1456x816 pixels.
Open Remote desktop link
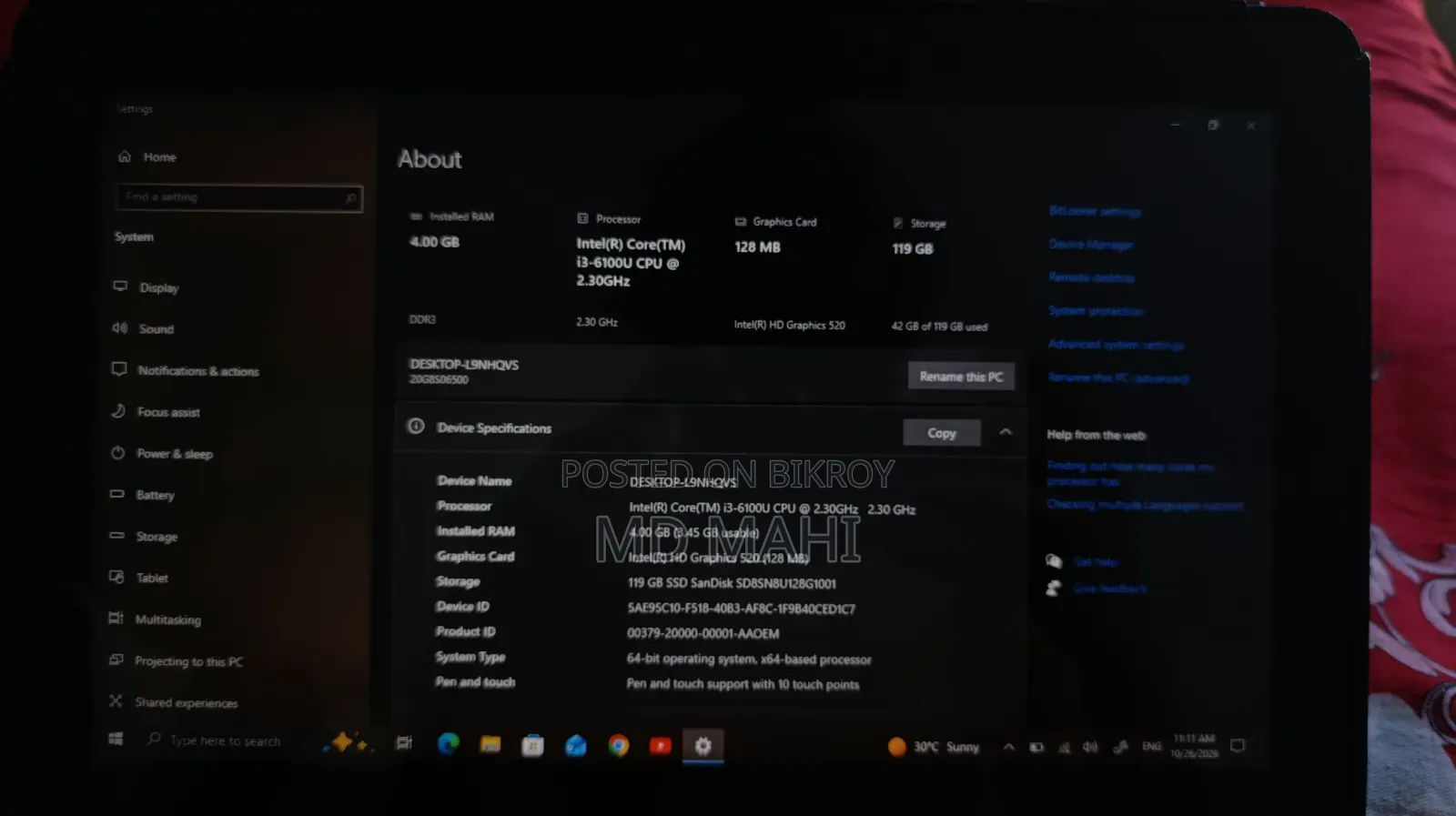(1091, 277)
